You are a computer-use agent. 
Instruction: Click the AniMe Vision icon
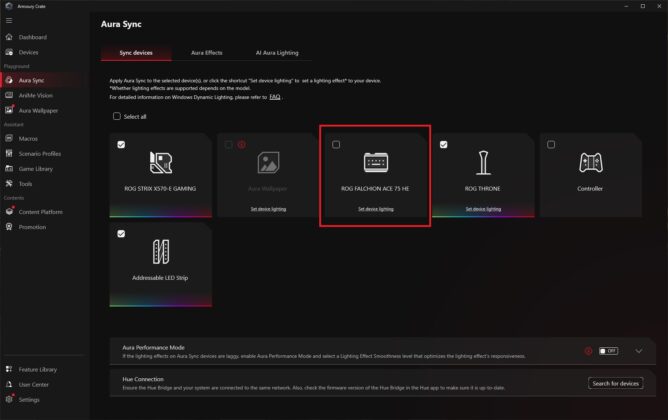click(9, 95)
